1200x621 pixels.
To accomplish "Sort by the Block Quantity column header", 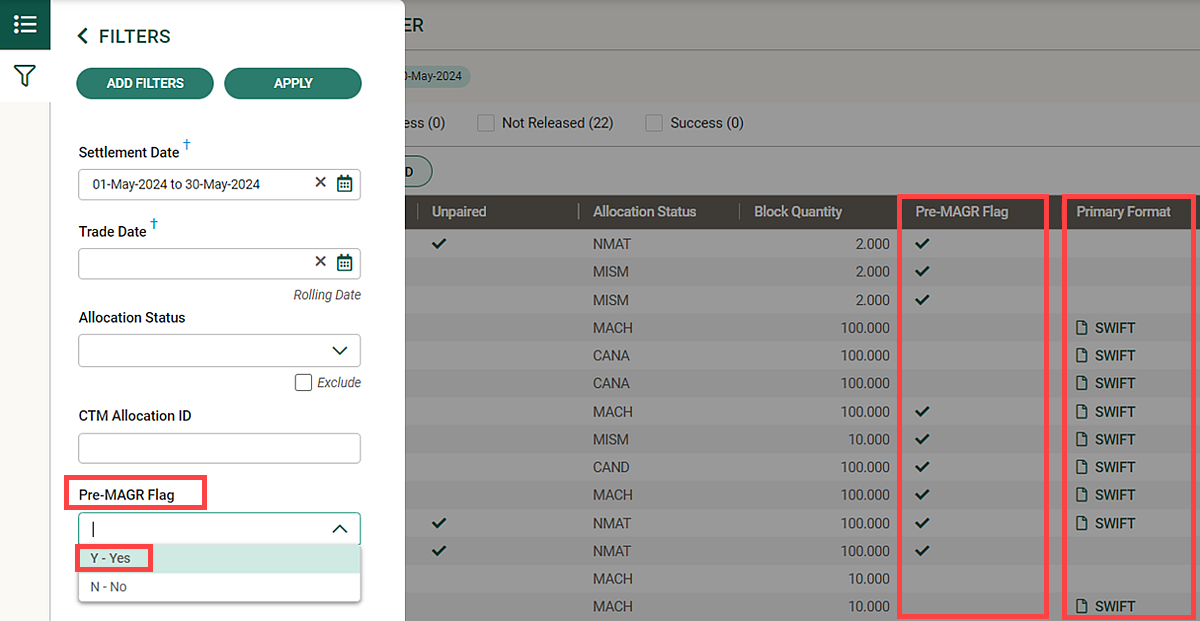I will (x=799, y=211).
